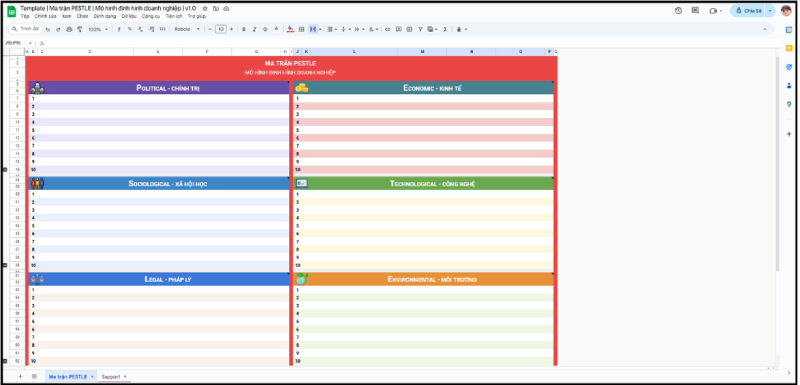800x385 pixels.
Task: Create a filter with funnel icon
Action: point(420,30)
